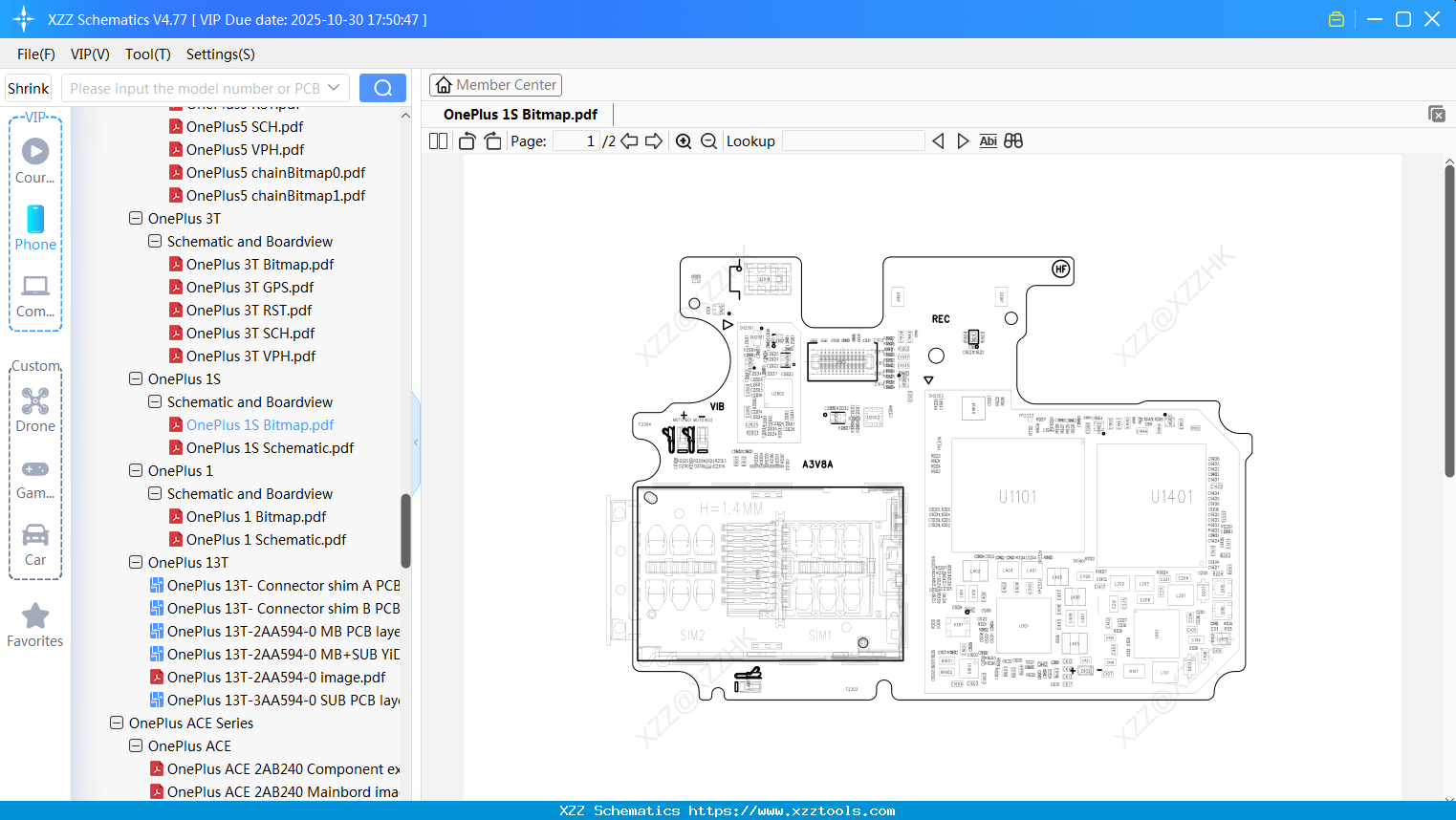Viewport: 1456px width, 820px height.
Task: Open the model number dropdown arrow
Action: 334,88
